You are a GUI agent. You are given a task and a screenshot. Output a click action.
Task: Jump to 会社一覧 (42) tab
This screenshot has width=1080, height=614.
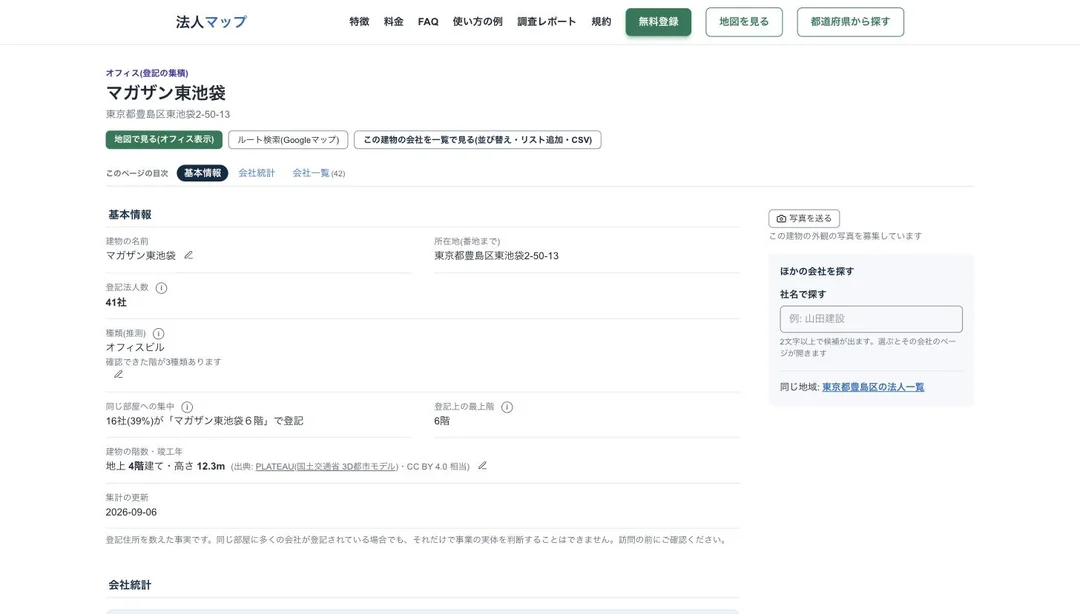tap(318, 173)
